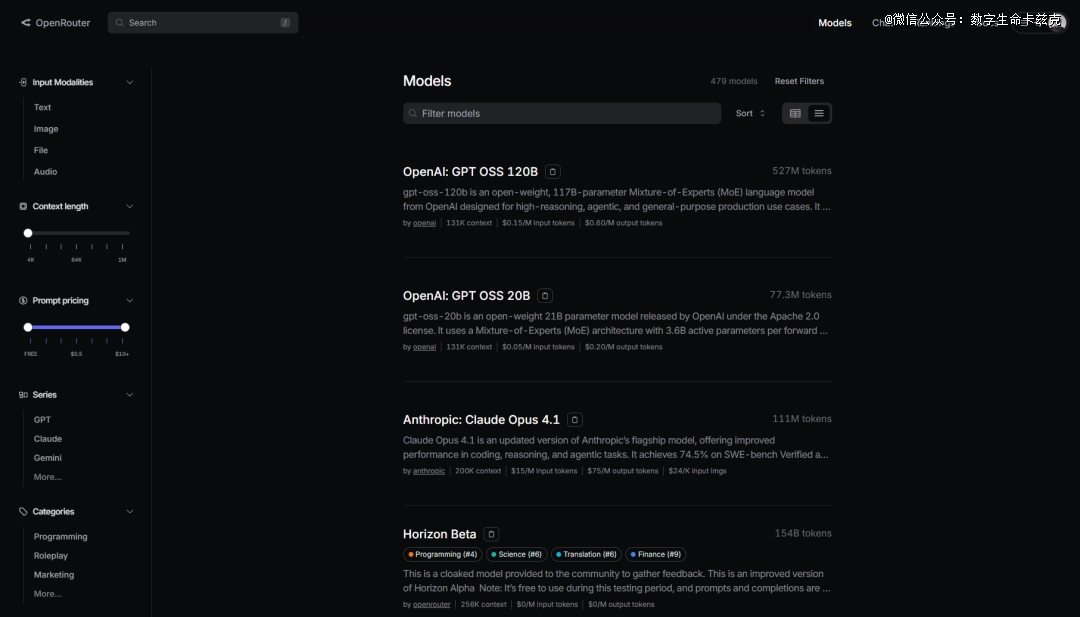Open the Models tab in top navigation

point(835,23)
